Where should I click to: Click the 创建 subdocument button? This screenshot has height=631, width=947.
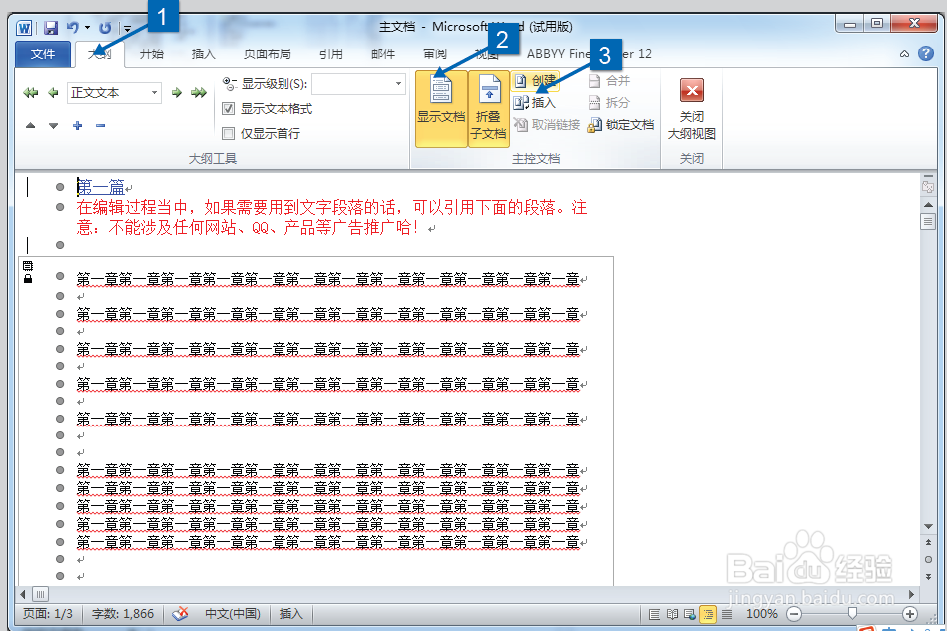tap(535, 80)
